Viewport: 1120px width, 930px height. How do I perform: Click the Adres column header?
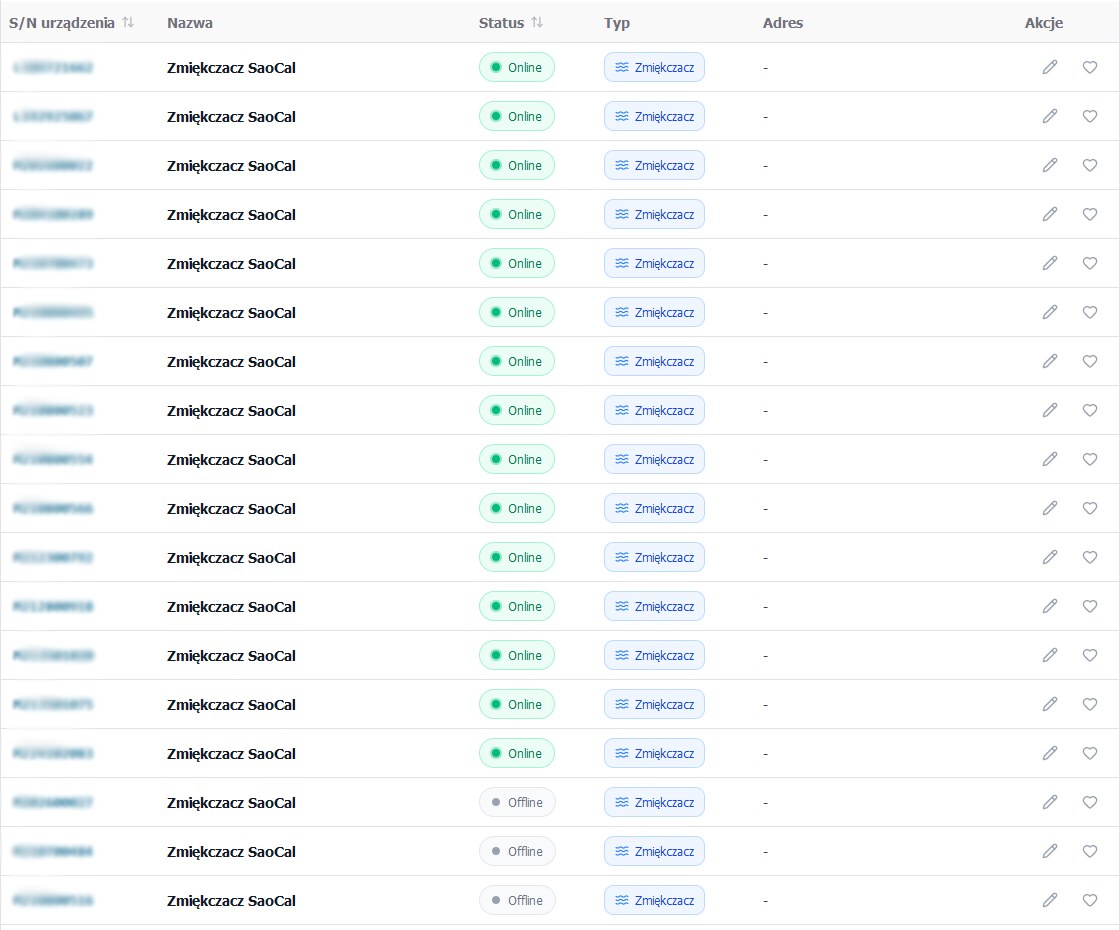coord(782,23)
